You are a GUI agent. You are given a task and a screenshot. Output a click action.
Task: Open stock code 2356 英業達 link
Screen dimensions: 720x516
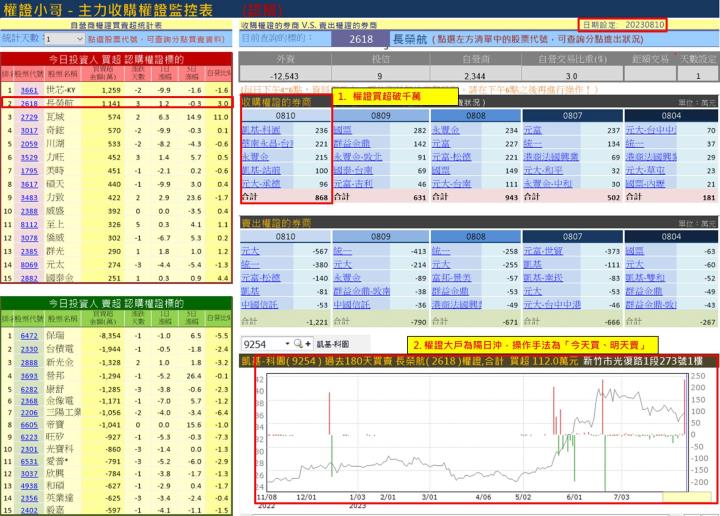point(29,498)
